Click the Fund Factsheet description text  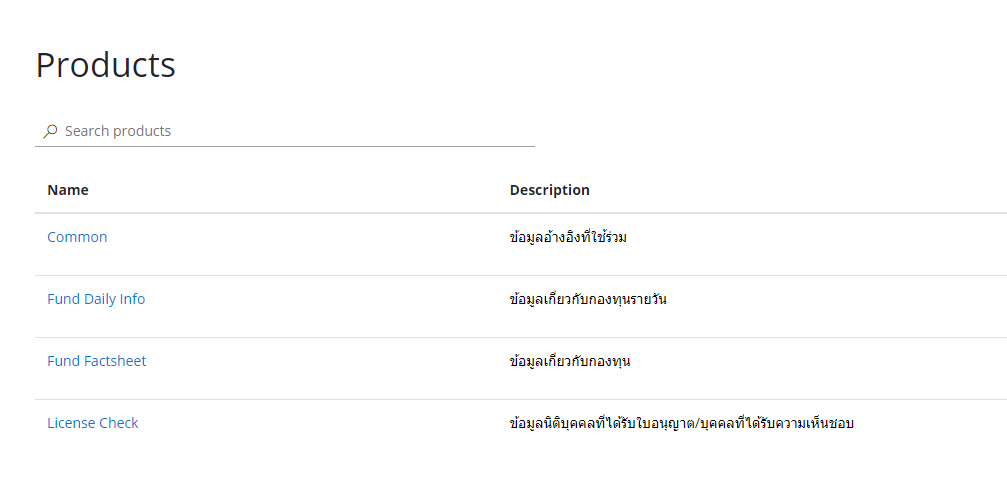[x=570, y=361]
